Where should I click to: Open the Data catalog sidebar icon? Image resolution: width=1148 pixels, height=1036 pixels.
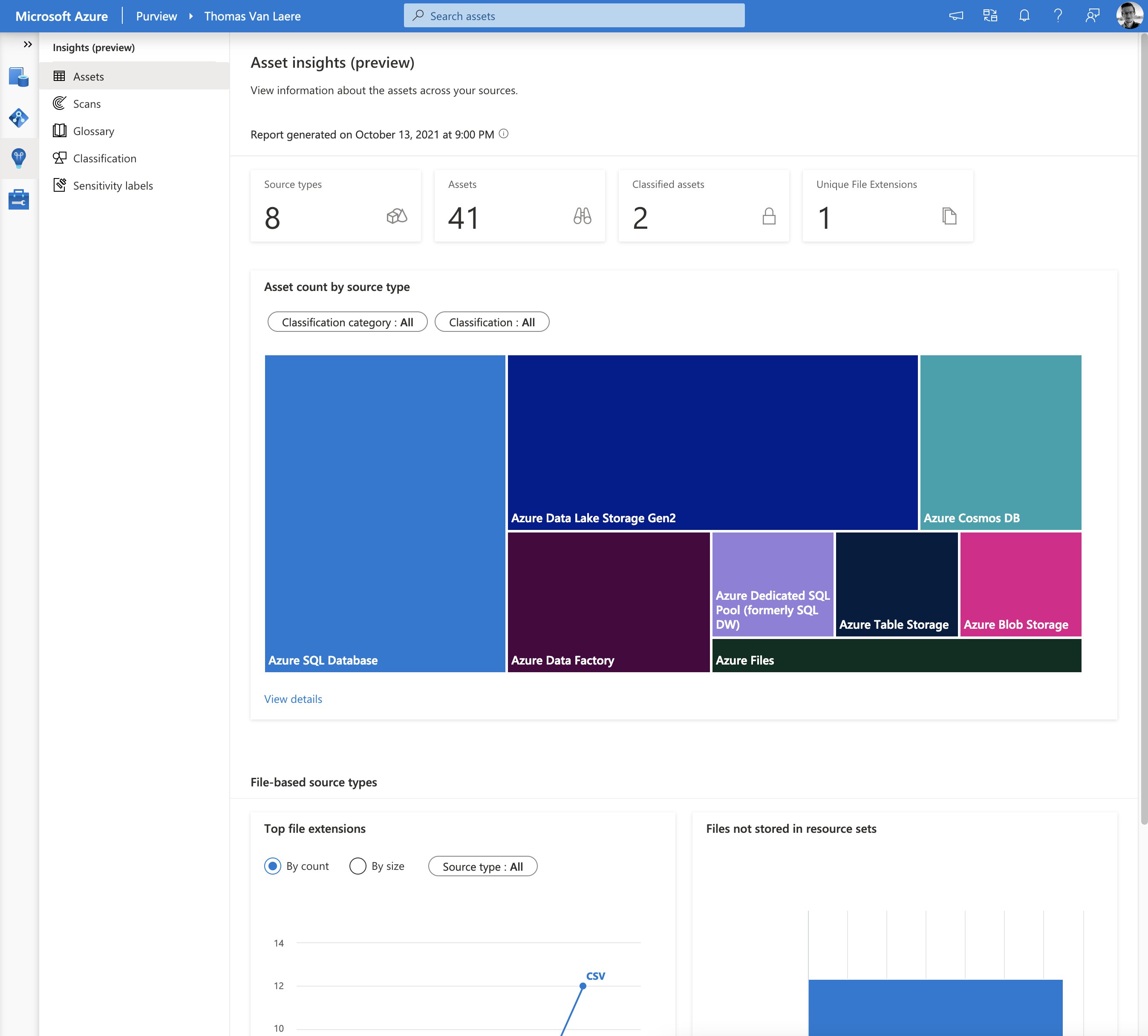(x=19, y=77)
